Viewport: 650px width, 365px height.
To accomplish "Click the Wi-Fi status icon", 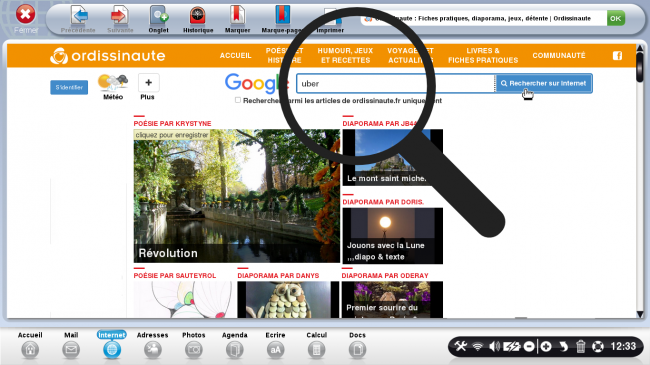I will [x=478, y=346].
